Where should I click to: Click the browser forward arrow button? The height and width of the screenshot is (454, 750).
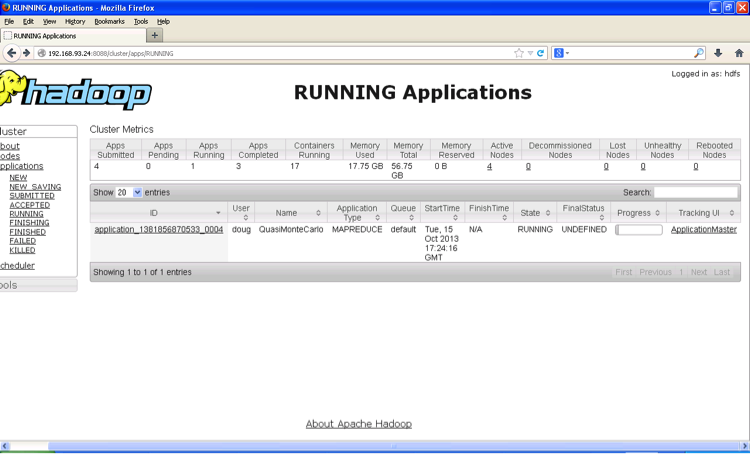click(x=26, y=53)
